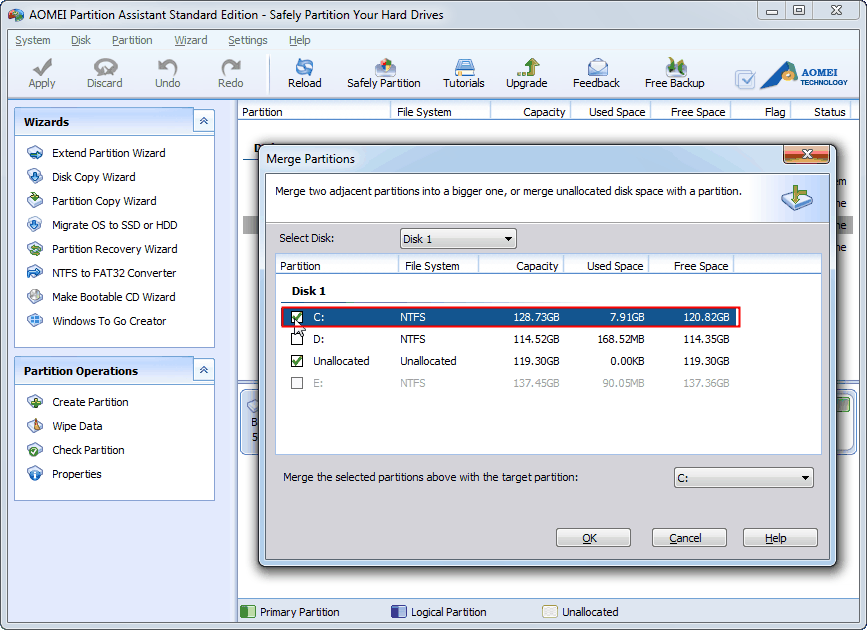Click dialog File System column header
This screenshot has height=630, width=867.
point(438,266)
